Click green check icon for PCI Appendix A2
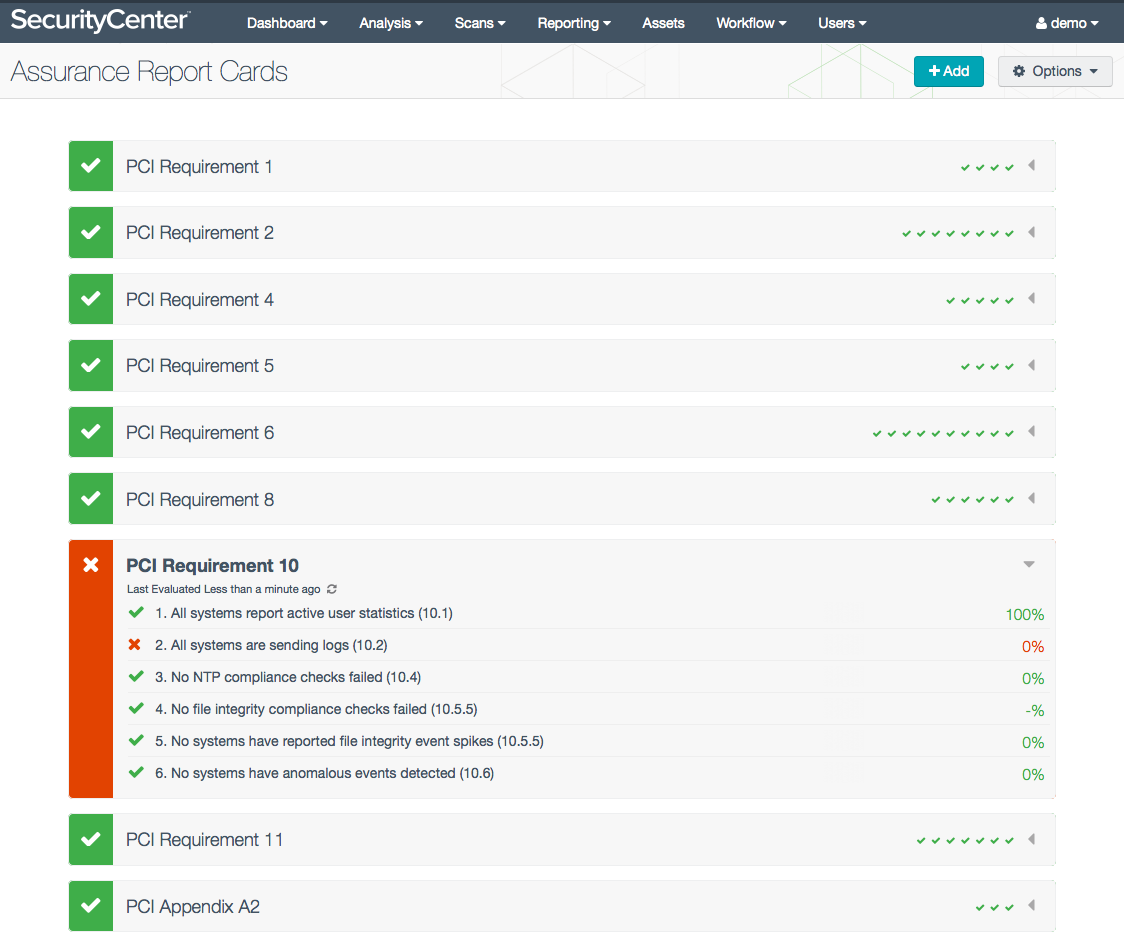Screen dimensions: 1124x945 [90, 906]
